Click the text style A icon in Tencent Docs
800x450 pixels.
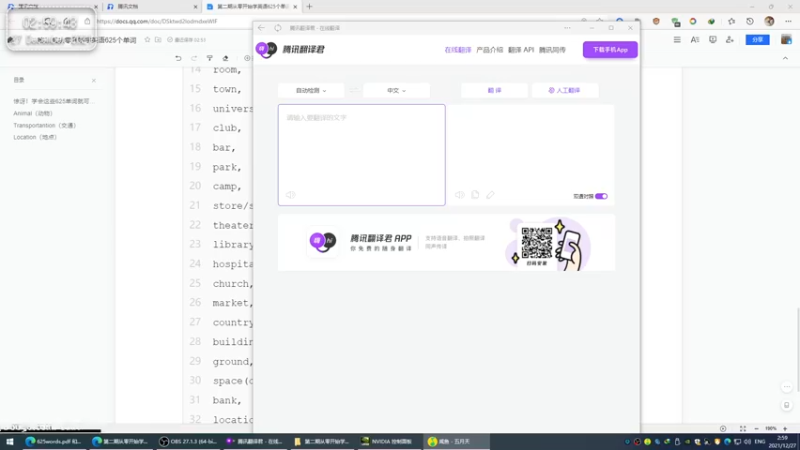[x=695, y=40]
